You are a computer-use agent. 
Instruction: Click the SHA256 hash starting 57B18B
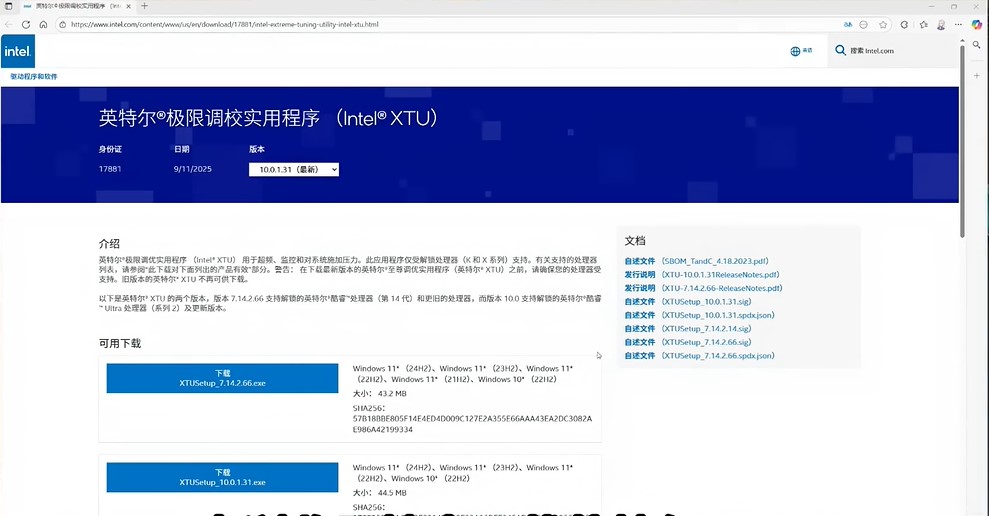point(472,424)
